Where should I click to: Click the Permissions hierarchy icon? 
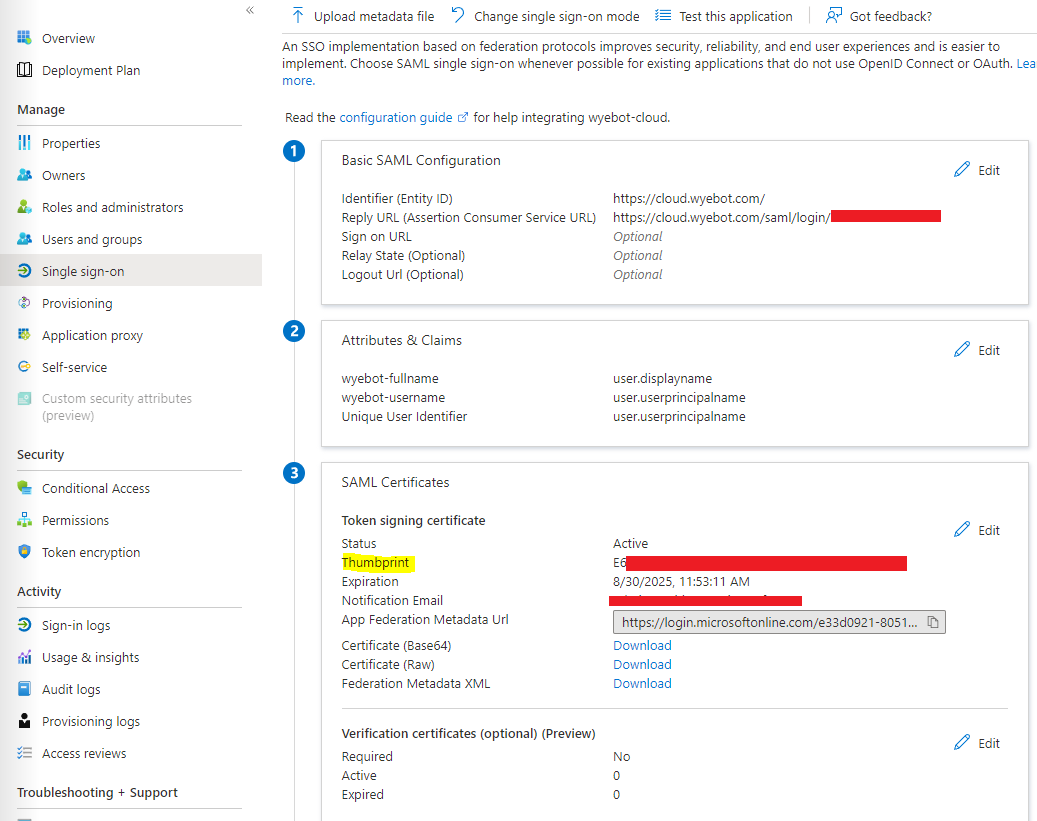point(24,520)
